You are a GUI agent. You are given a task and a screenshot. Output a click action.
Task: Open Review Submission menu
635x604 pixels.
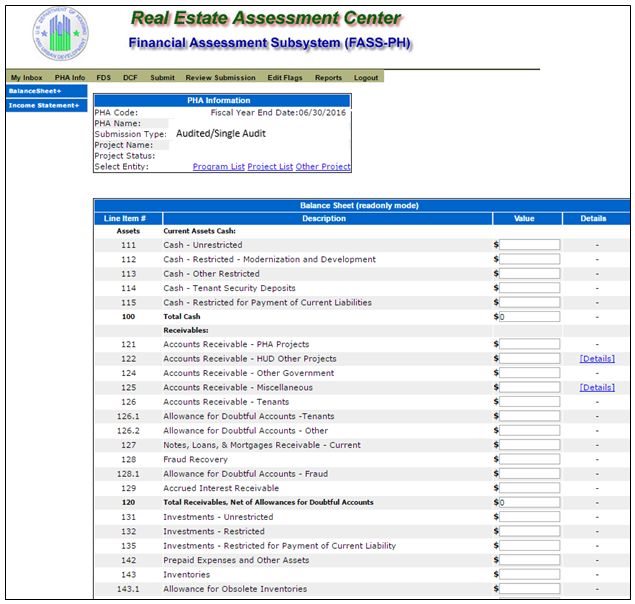click(220, 77)
